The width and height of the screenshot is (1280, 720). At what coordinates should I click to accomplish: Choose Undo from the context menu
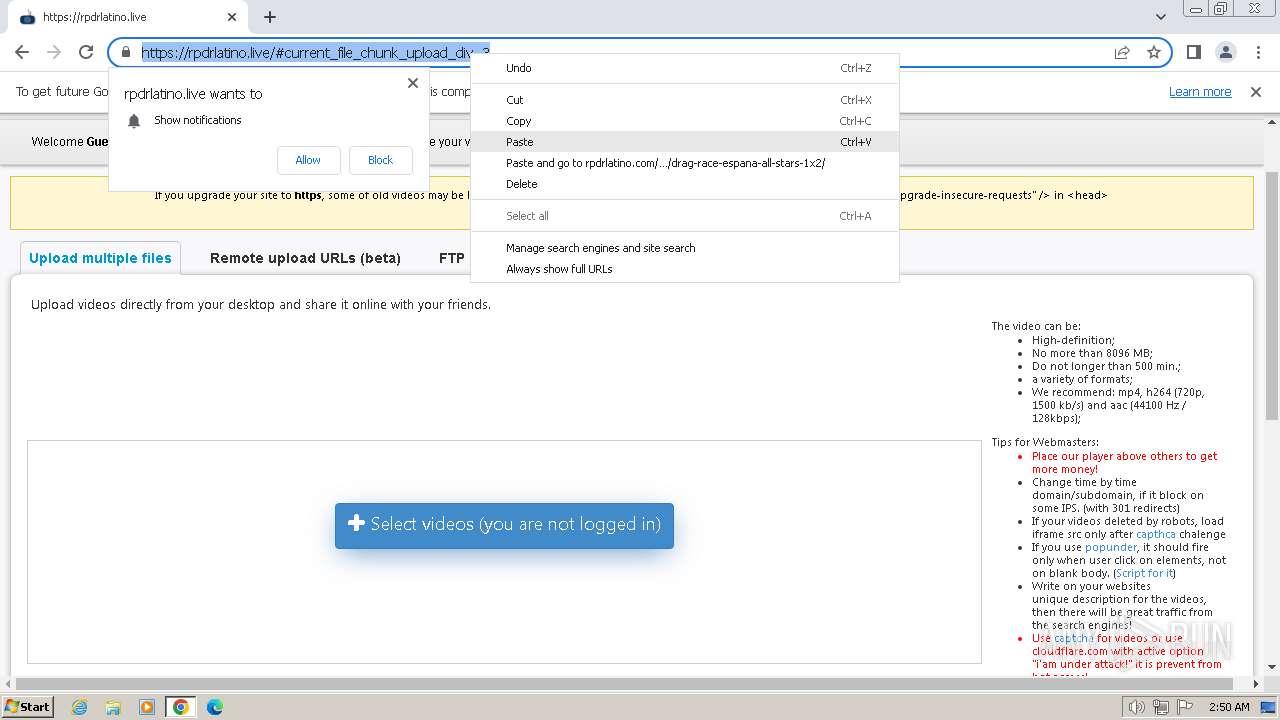tap(685, 68)
